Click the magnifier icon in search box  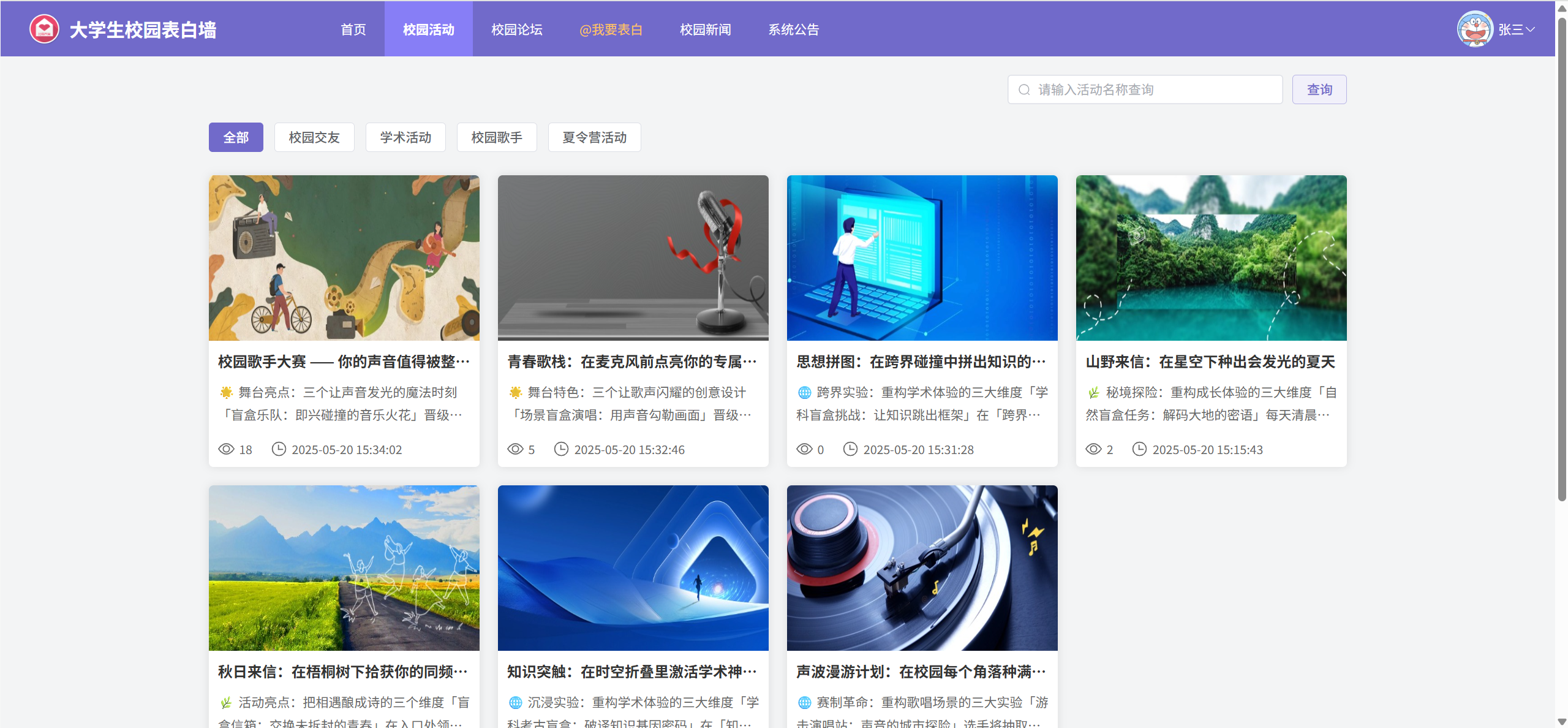tap(1024, 90)
